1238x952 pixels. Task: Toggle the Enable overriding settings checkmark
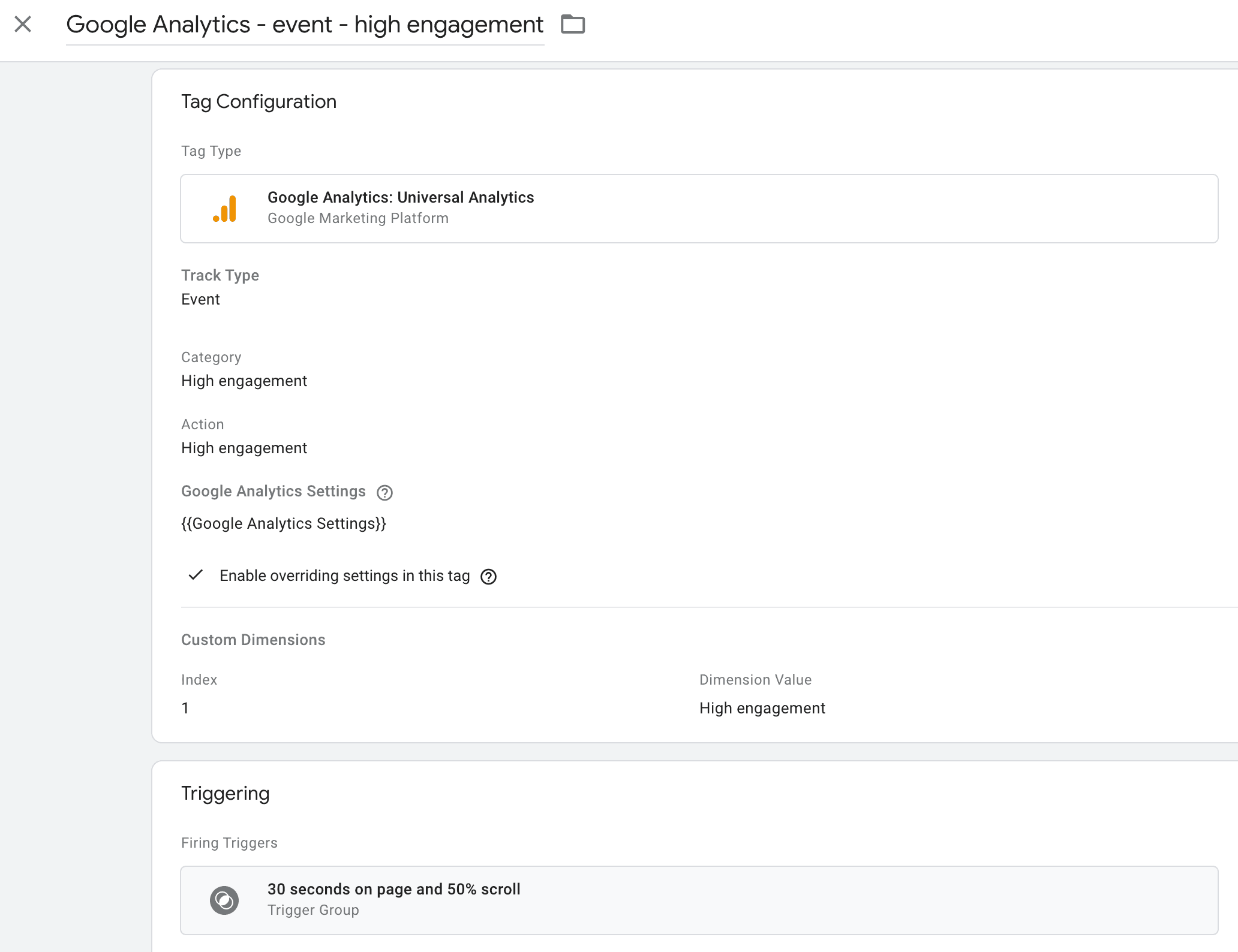tap(196, 576)
